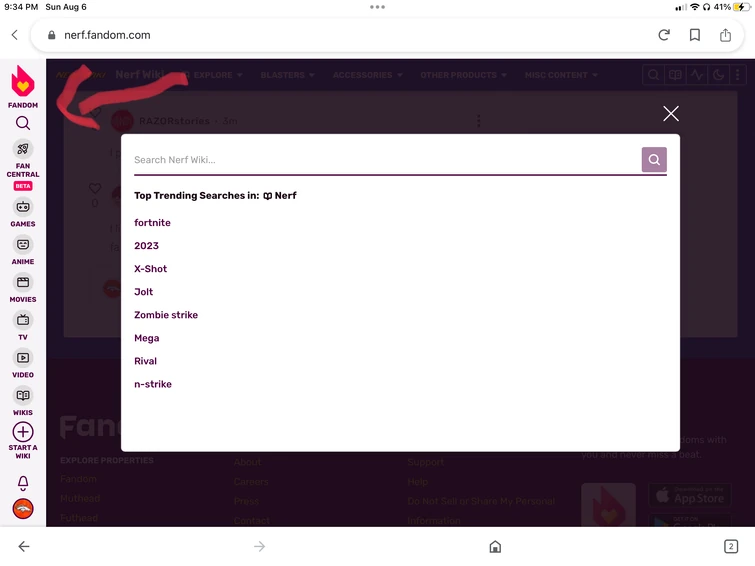The width and height of the screenshot is (755, 566).
Task: Select the X-Shot trending search
Action: point(151,269)
